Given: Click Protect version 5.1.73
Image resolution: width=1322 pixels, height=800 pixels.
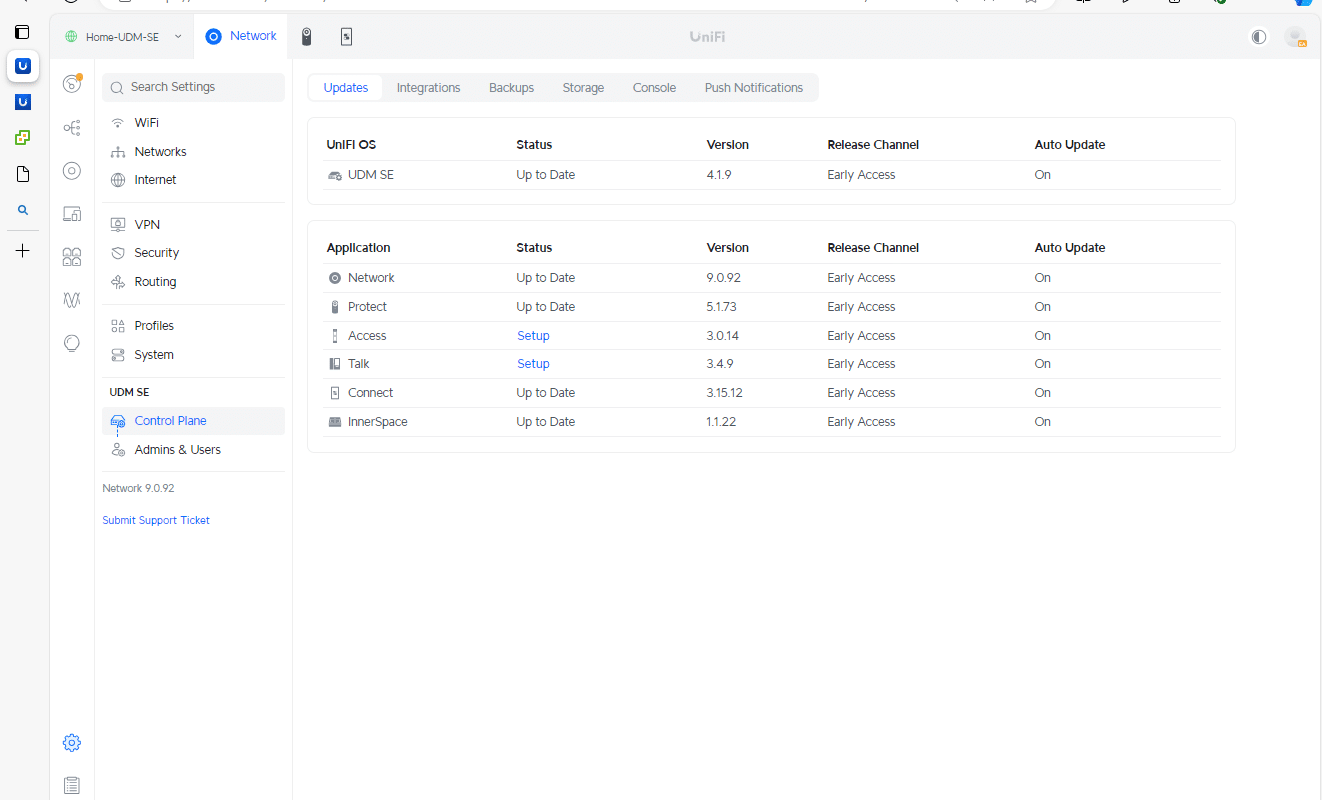Looking at the screenshot, I should coord(722,307).
